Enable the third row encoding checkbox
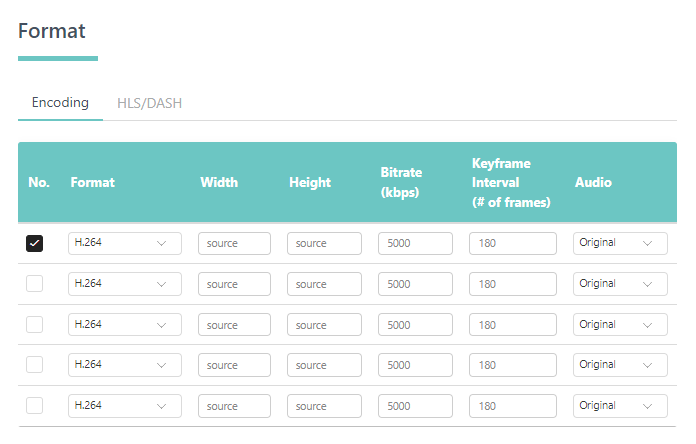This screenshot has height=444, width=696. (x=34, y=325)
